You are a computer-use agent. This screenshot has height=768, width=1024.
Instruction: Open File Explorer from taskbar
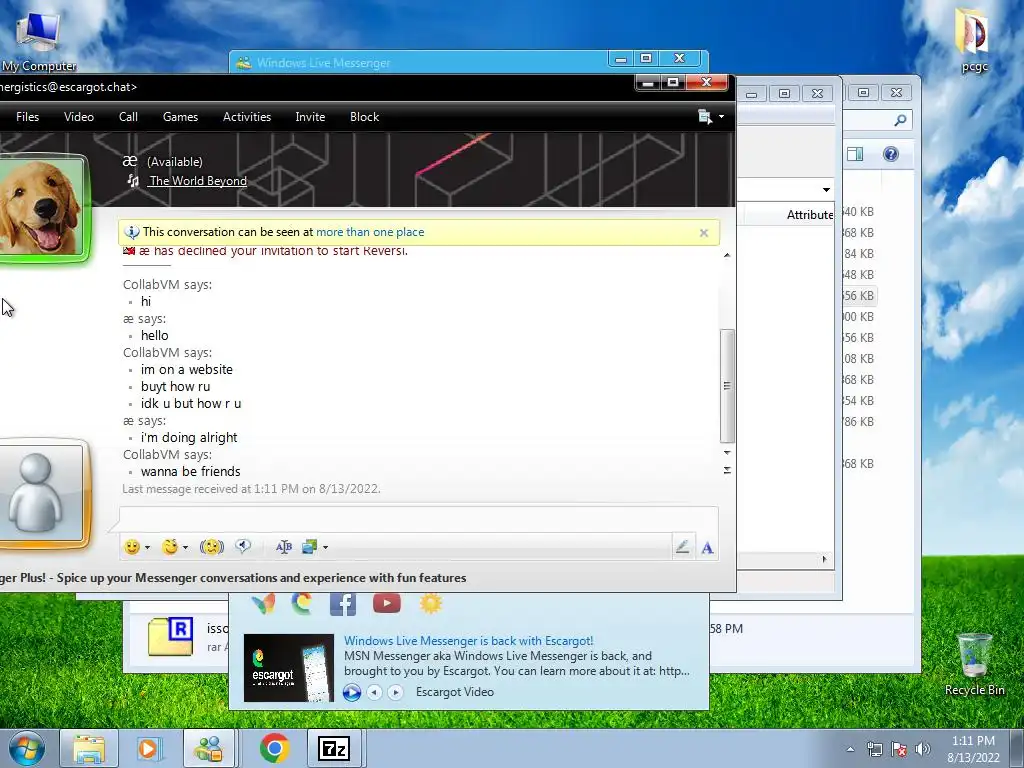[x=89, y=748]
